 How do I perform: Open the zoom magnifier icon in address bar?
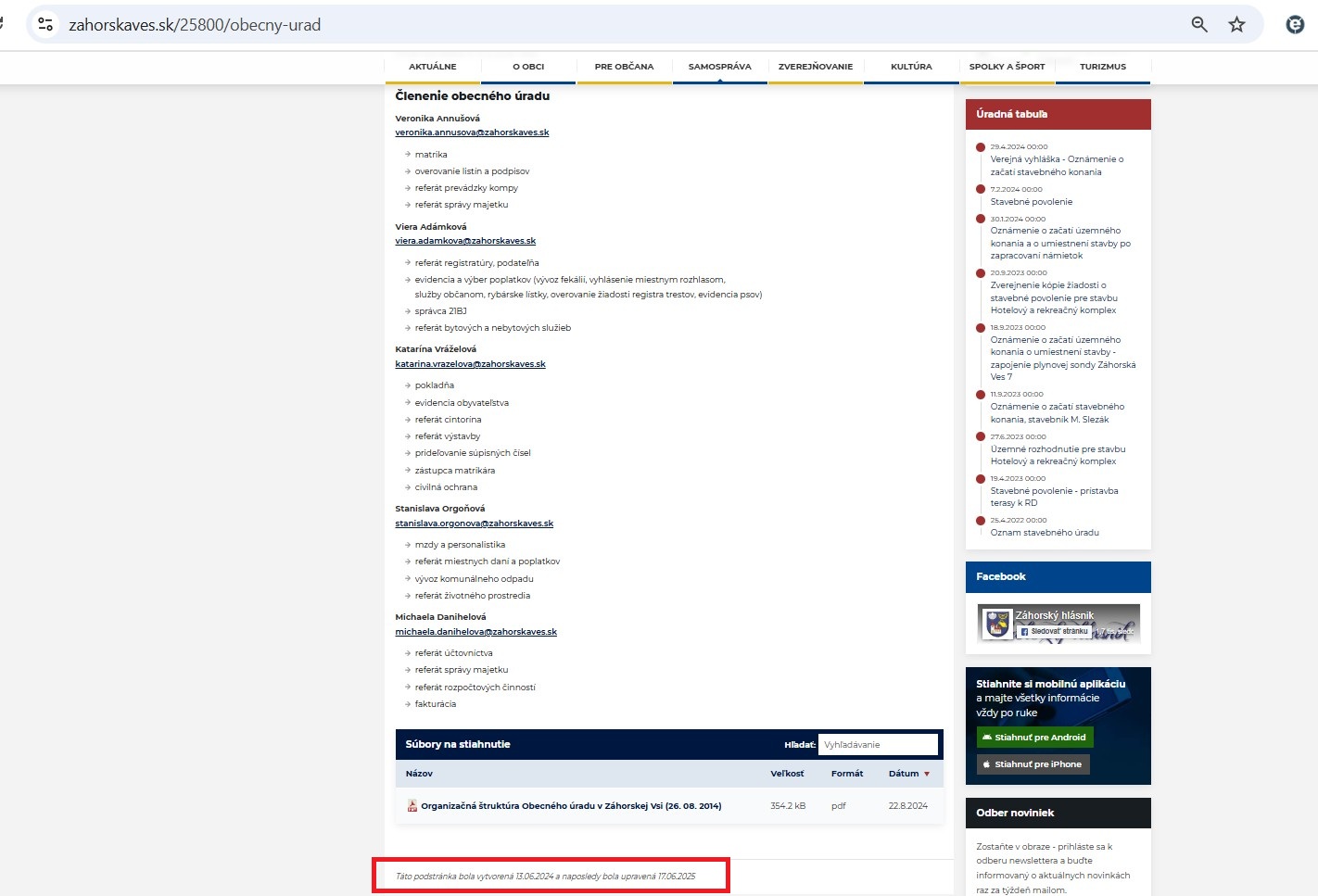pos(1199,25)
